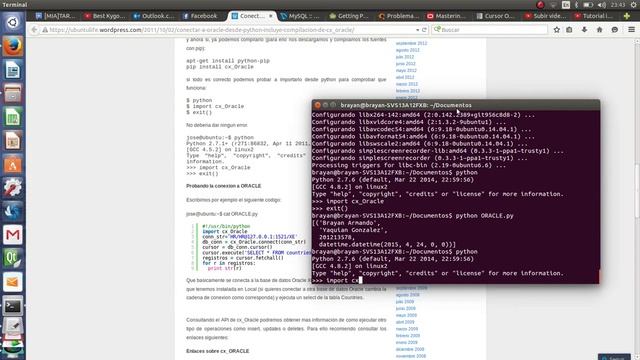
Task: Open the agosto 2012 archive link
Action: tap(407, 50)
